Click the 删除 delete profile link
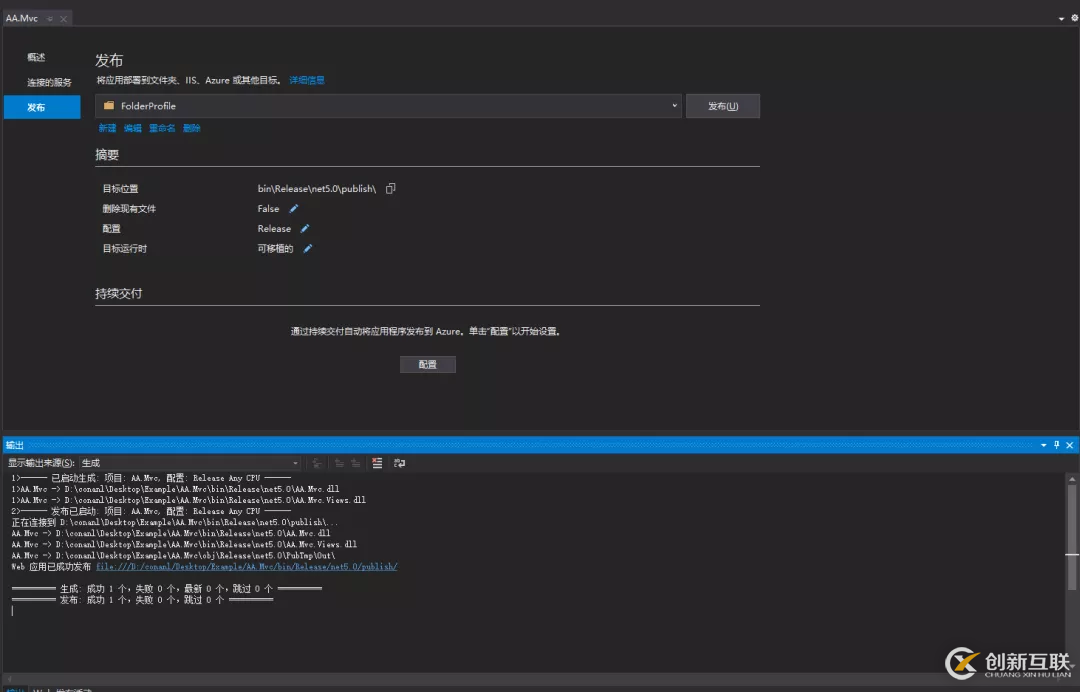The width and height of the screenshot is (1080, 692). [x=192, y=128]
